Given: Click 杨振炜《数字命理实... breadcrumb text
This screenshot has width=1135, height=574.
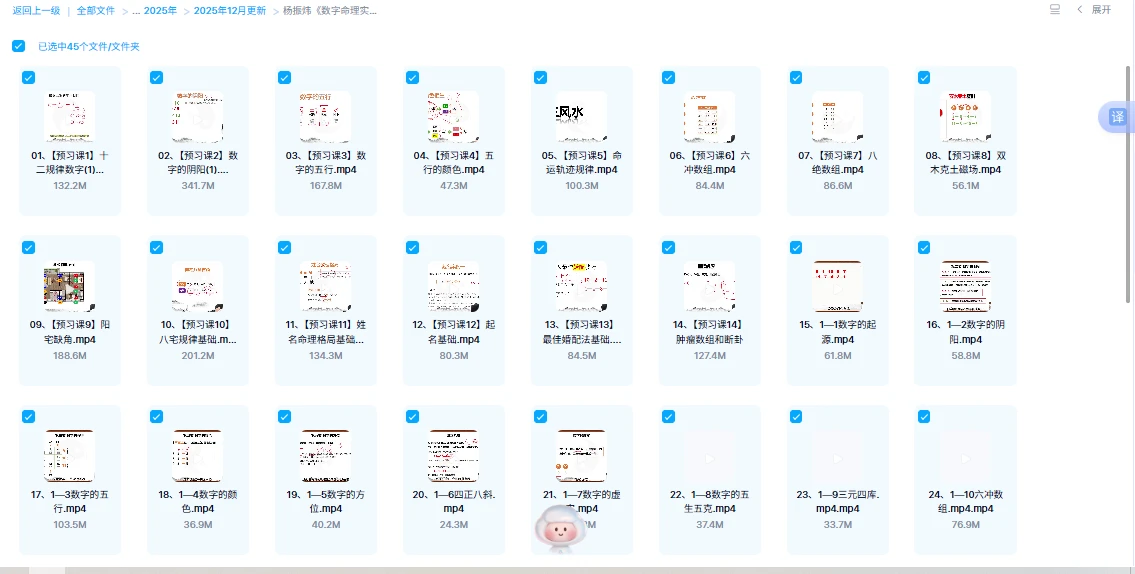Looking at the screenshot, I should [329, 11].
